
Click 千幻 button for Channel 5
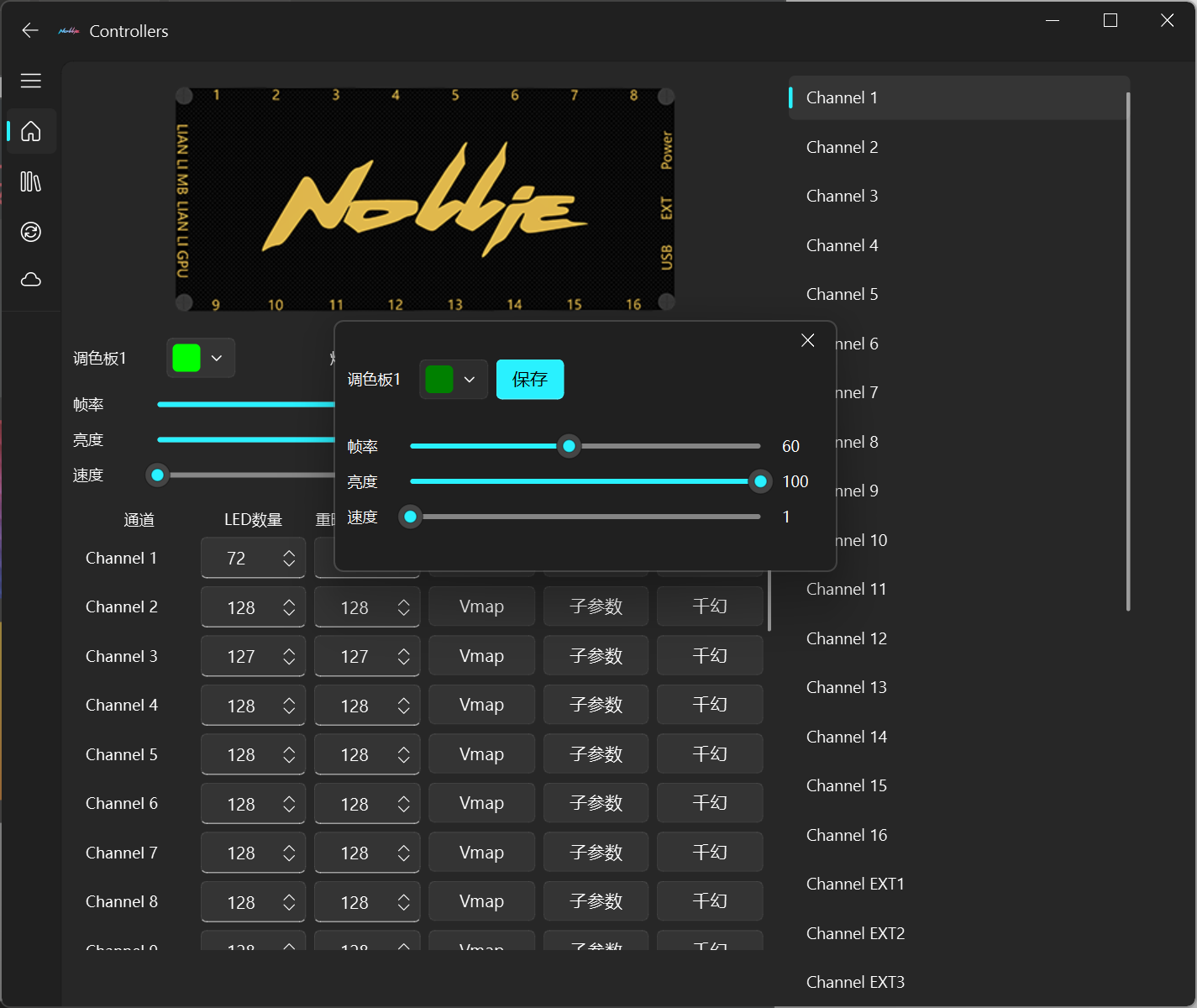710,754
